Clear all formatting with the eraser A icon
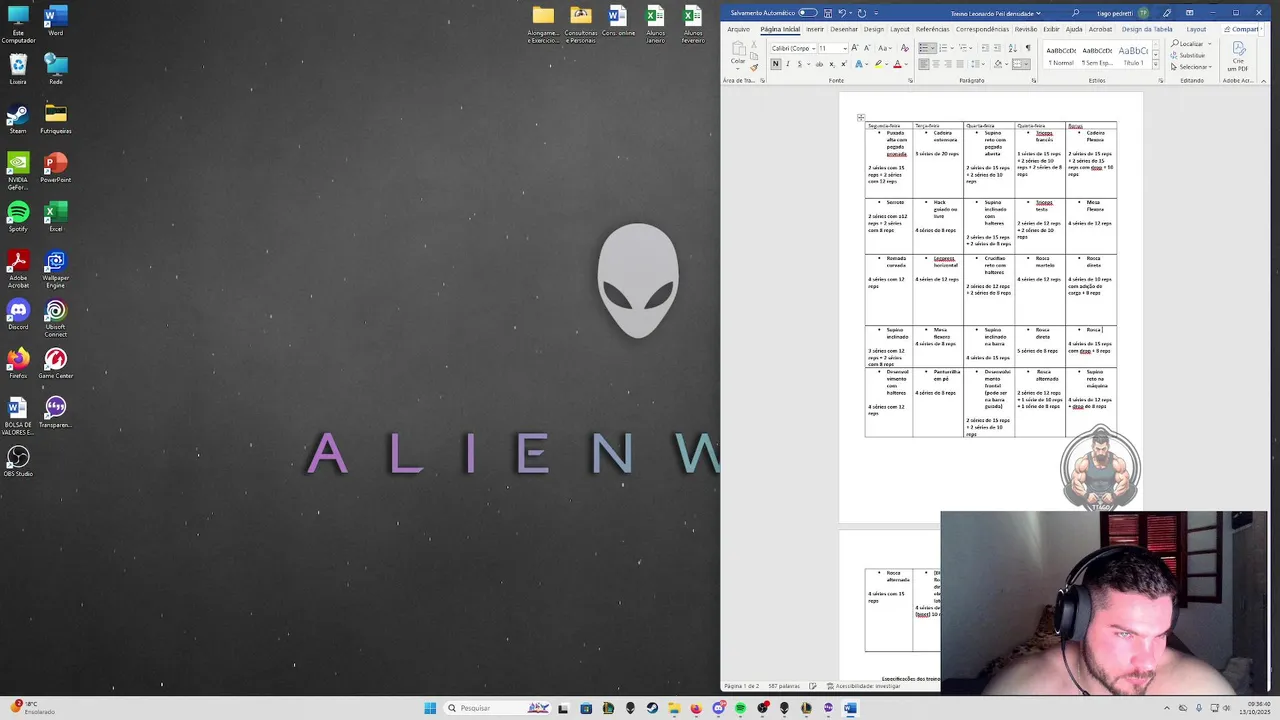1280x720 pixels. (x=905, y=48)
